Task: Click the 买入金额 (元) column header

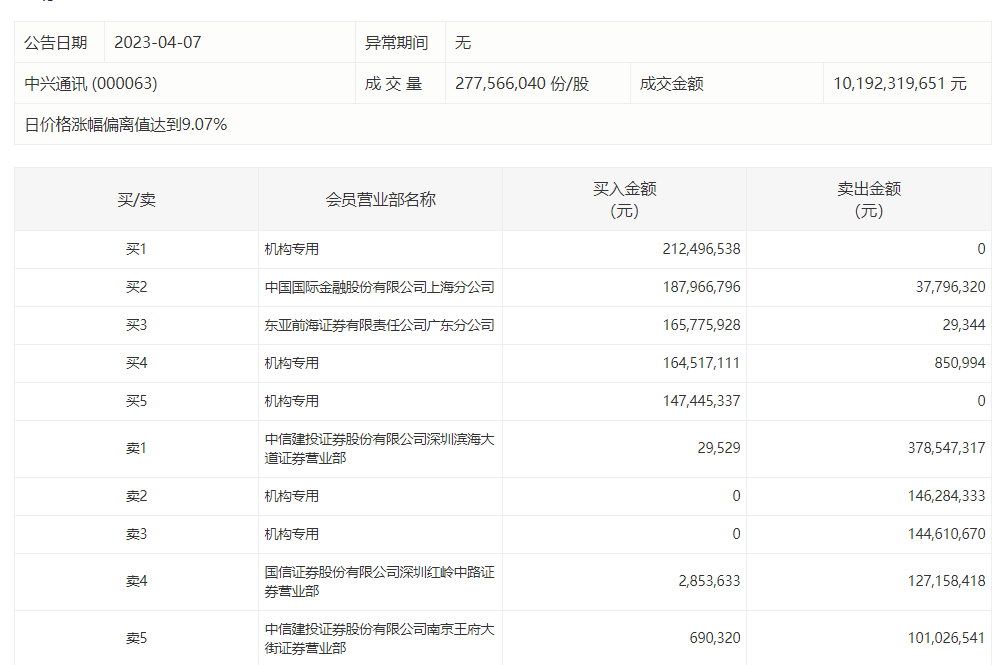Action: tap(624, 200)
